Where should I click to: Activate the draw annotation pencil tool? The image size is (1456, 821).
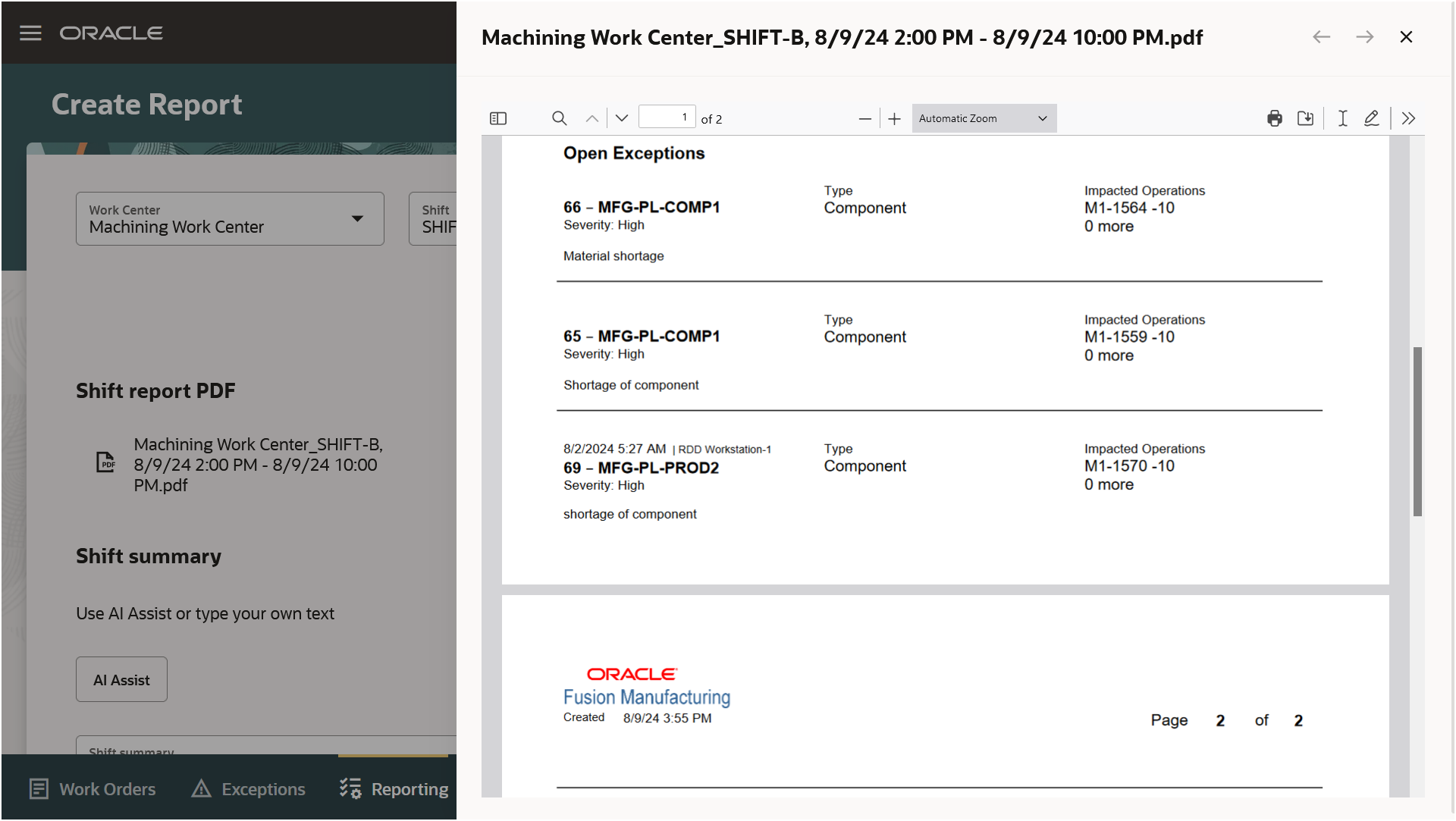[1371, 118]
